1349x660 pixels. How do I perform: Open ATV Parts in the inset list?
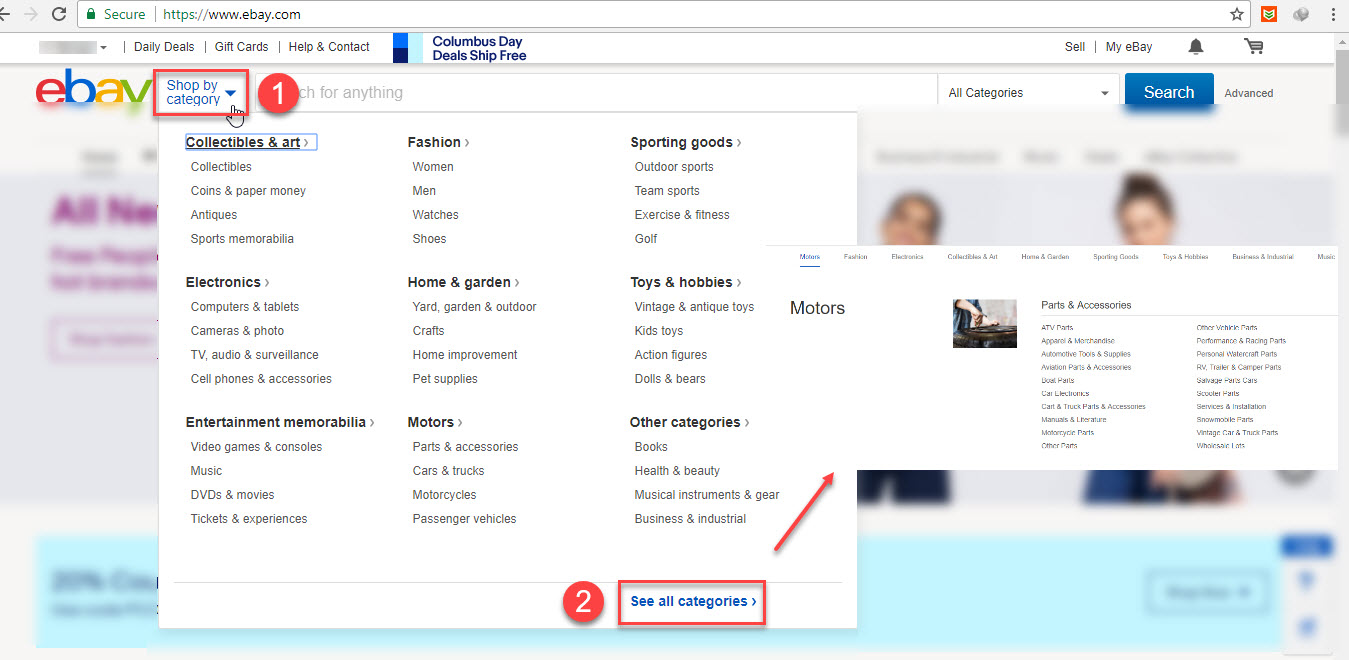1057,328
